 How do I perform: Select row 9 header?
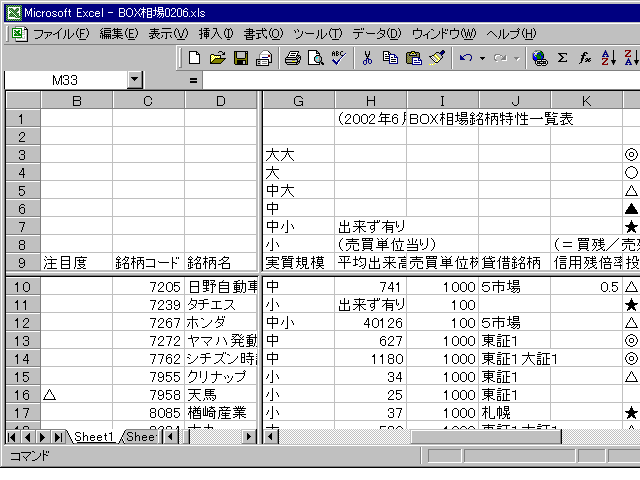click(23, 262)
